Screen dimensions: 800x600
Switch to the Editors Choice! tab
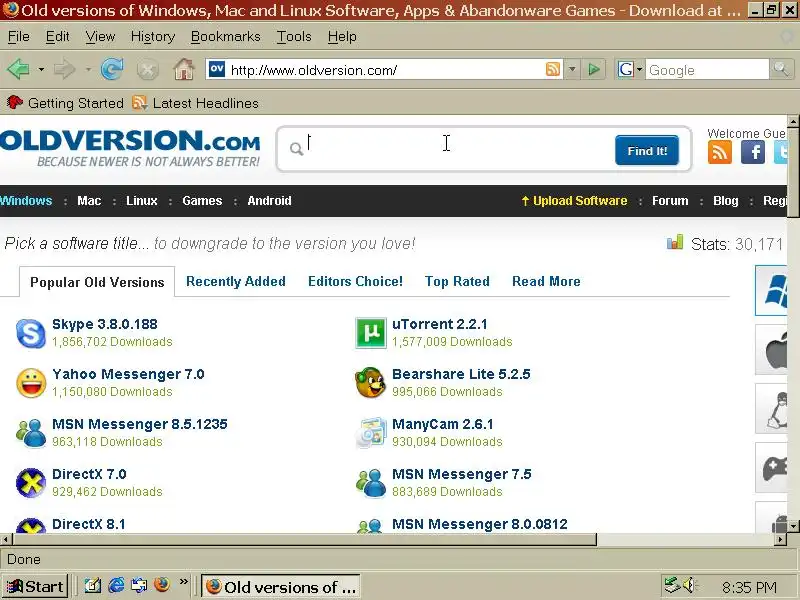click(355, 281)
